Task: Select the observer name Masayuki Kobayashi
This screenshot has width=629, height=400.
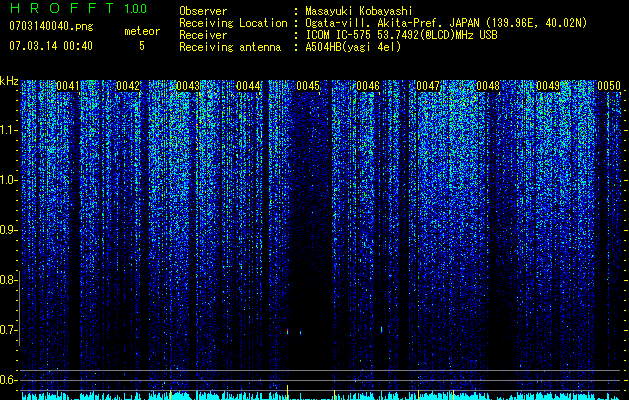Action: coord(359,11)
